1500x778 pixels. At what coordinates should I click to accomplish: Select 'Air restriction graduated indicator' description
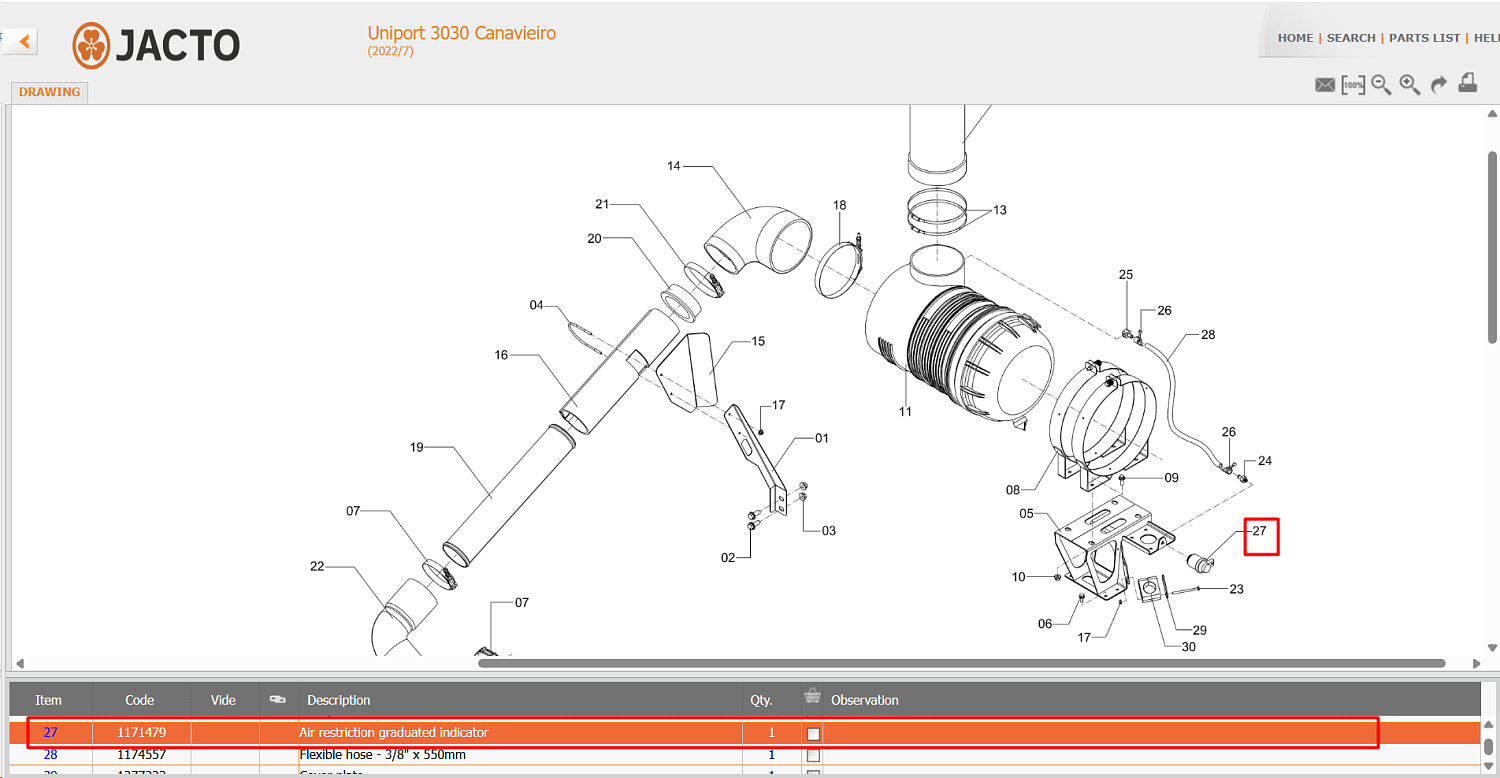coord(394,733)
